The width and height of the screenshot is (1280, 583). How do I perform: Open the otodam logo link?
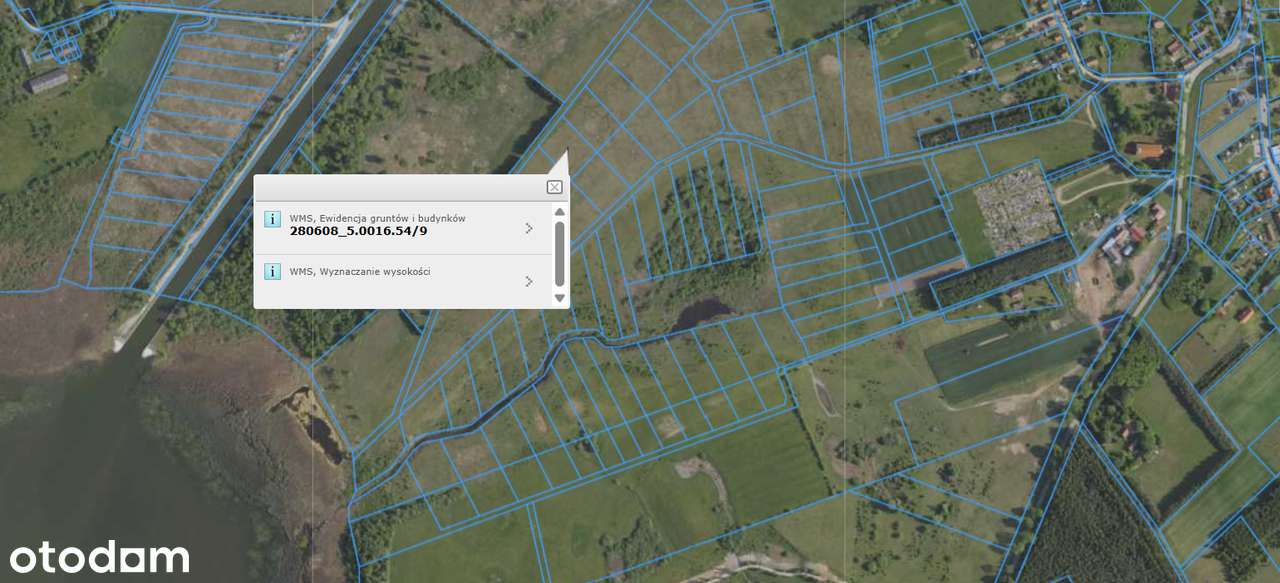click(99, 556)
